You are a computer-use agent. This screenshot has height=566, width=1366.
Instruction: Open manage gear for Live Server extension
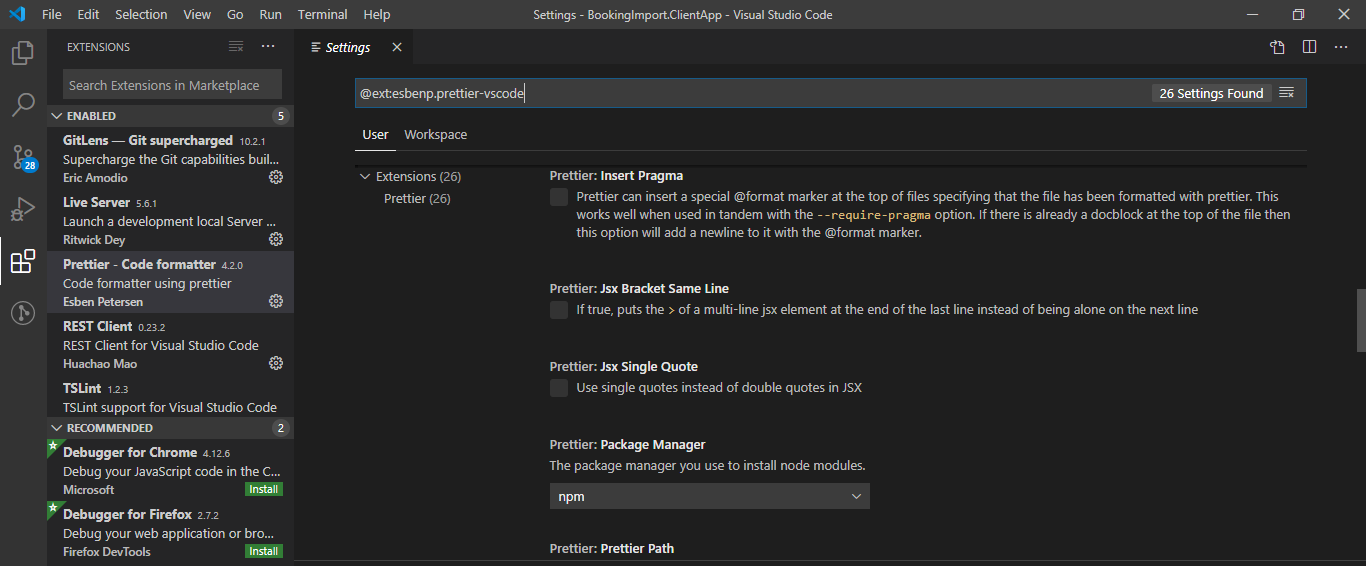276,239
